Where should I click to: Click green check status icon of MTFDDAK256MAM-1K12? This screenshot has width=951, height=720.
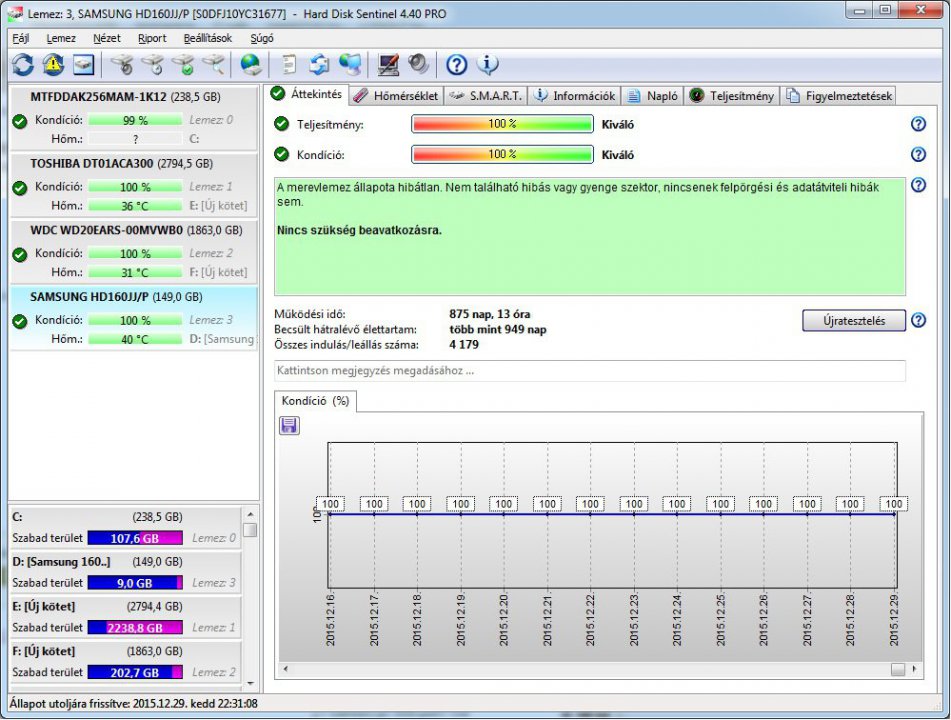click(19, 121)
